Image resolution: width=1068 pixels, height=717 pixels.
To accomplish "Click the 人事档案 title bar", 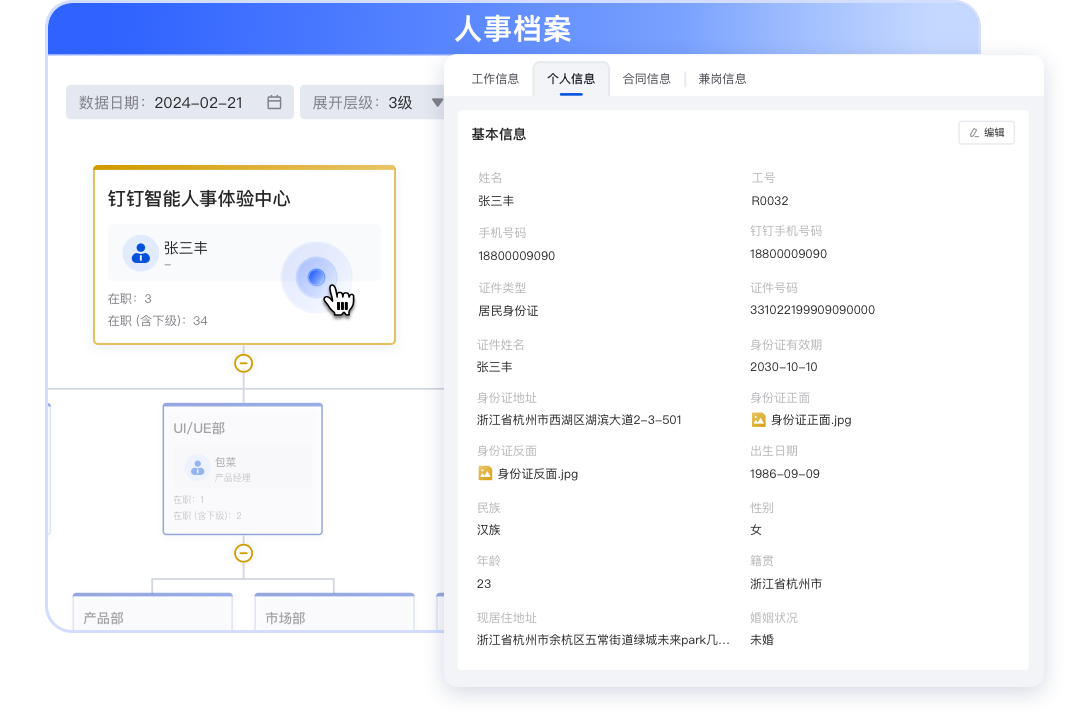I will click(513, 30).
